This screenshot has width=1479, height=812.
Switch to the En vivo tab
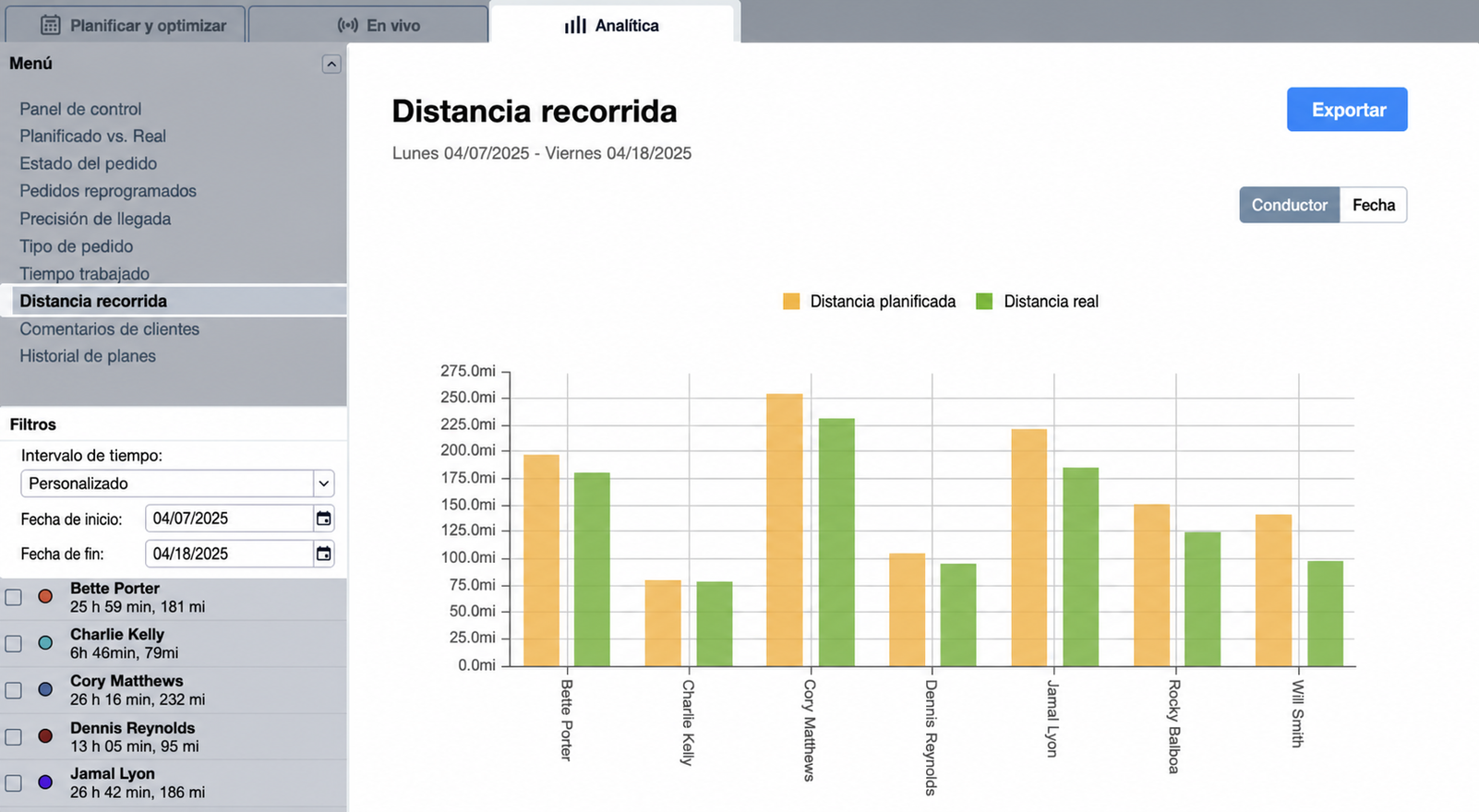coord(368,25)
